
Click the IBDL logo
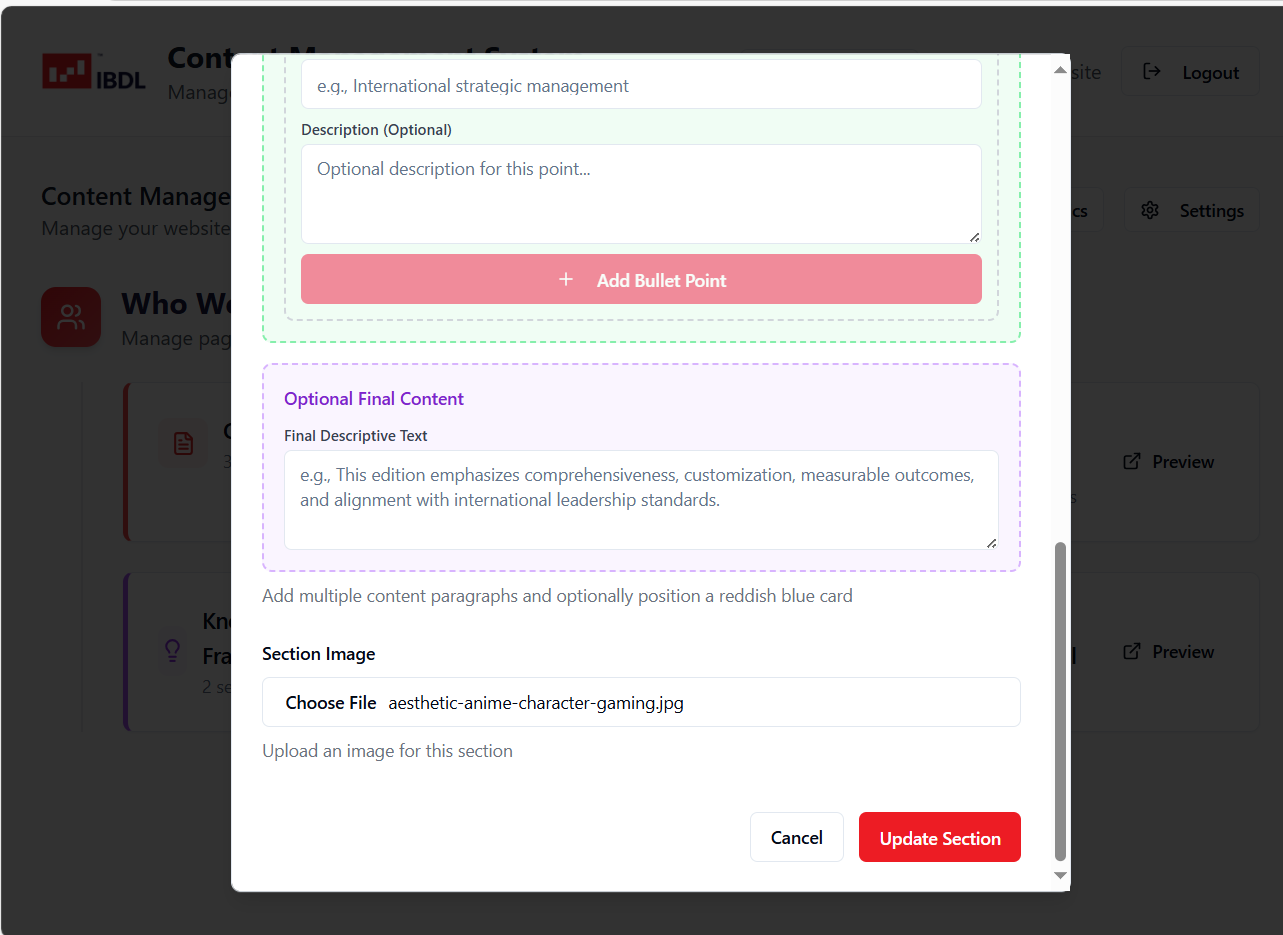point(94,72)
